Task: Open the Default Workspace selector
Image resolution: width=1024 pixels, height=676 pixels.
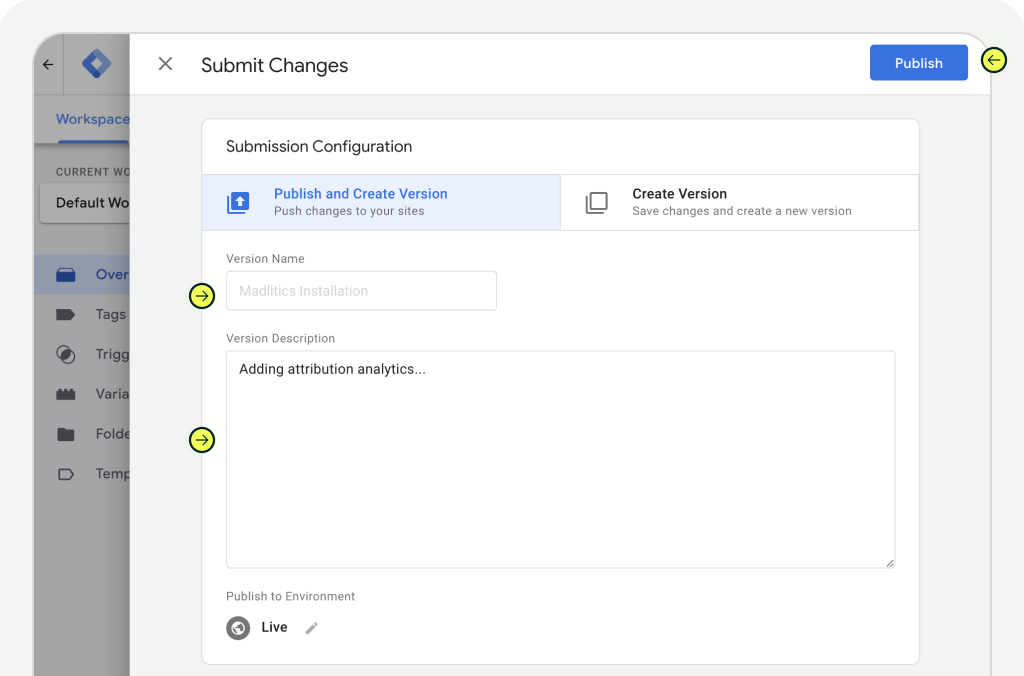Action: [85, 202]
